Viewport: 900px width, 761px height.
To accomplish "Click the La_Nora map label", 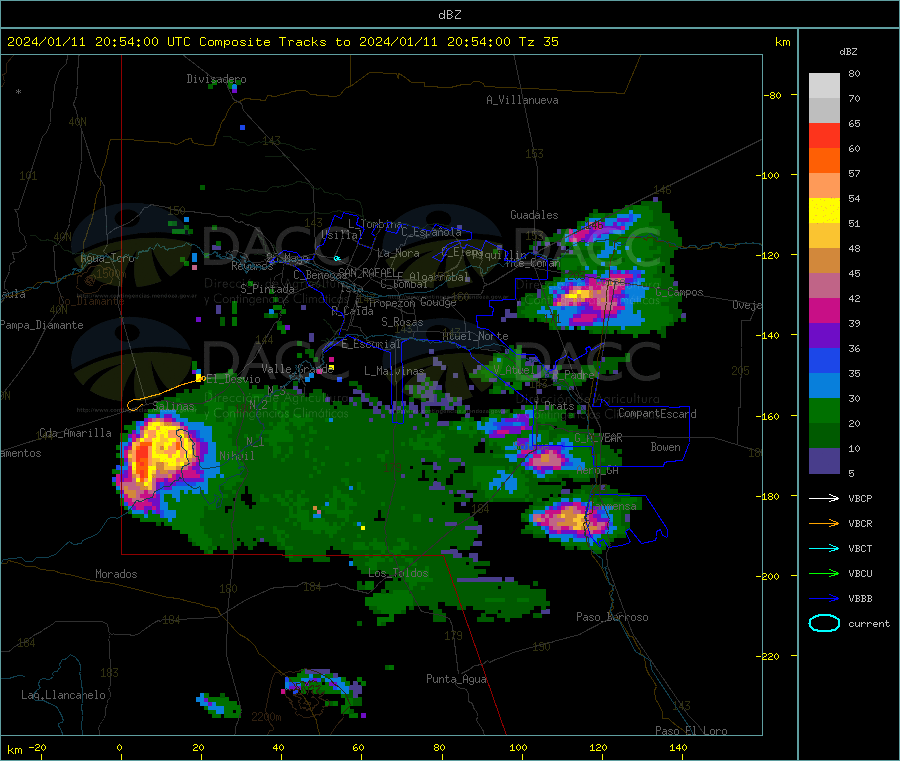I will click(x=398, y=253).
